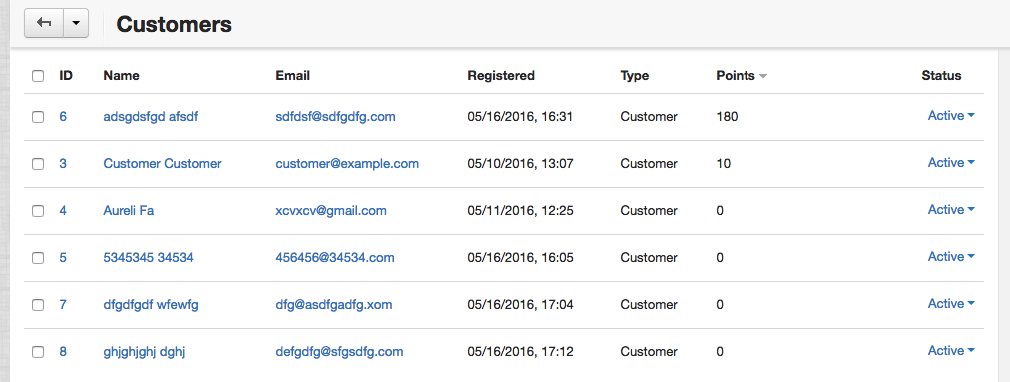Open the Customer Customer name link
Image resolution: width=1010 pixels, height=382 pixels.
click(x=162, y=164)
